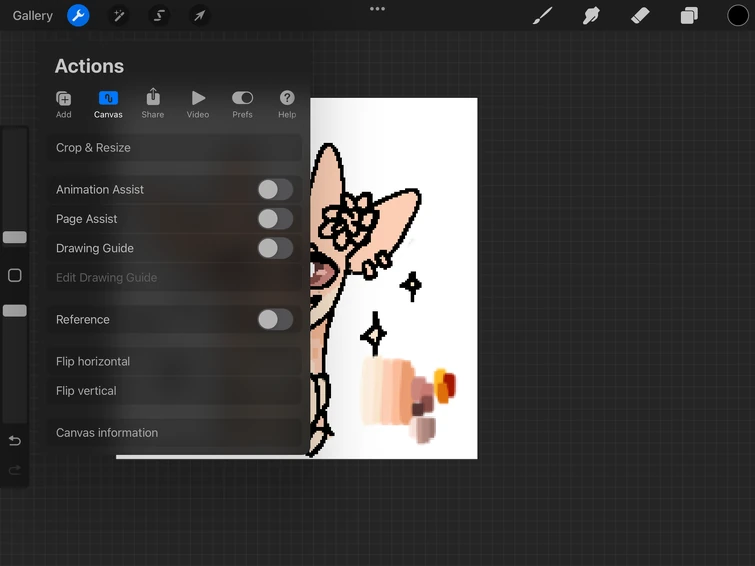
Task: Select the Brush tool
Action: [x=543, y=16]
